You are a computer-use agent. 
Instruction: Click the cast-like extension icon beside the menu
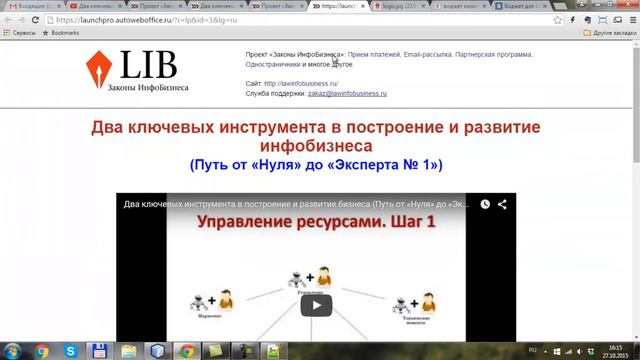tap(618, 20)
